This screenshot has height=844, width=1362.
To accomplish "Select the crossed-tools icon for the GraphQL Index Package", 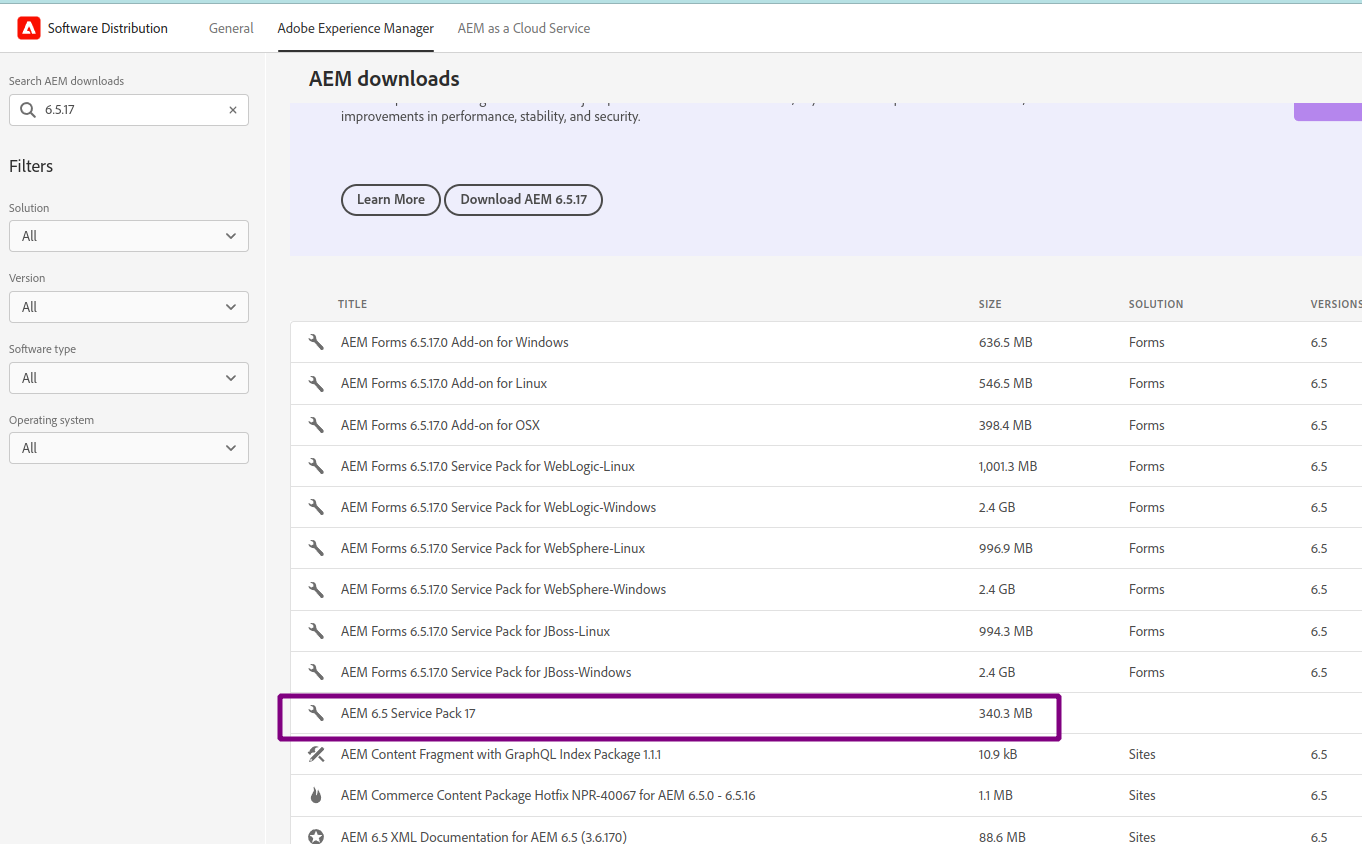I will tap(316, 754).
